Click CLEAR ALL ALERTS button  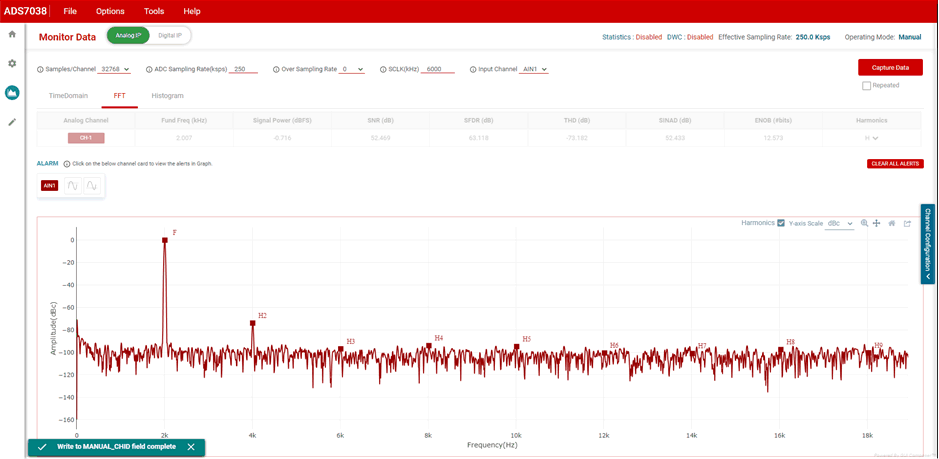[x=895, y=164]
